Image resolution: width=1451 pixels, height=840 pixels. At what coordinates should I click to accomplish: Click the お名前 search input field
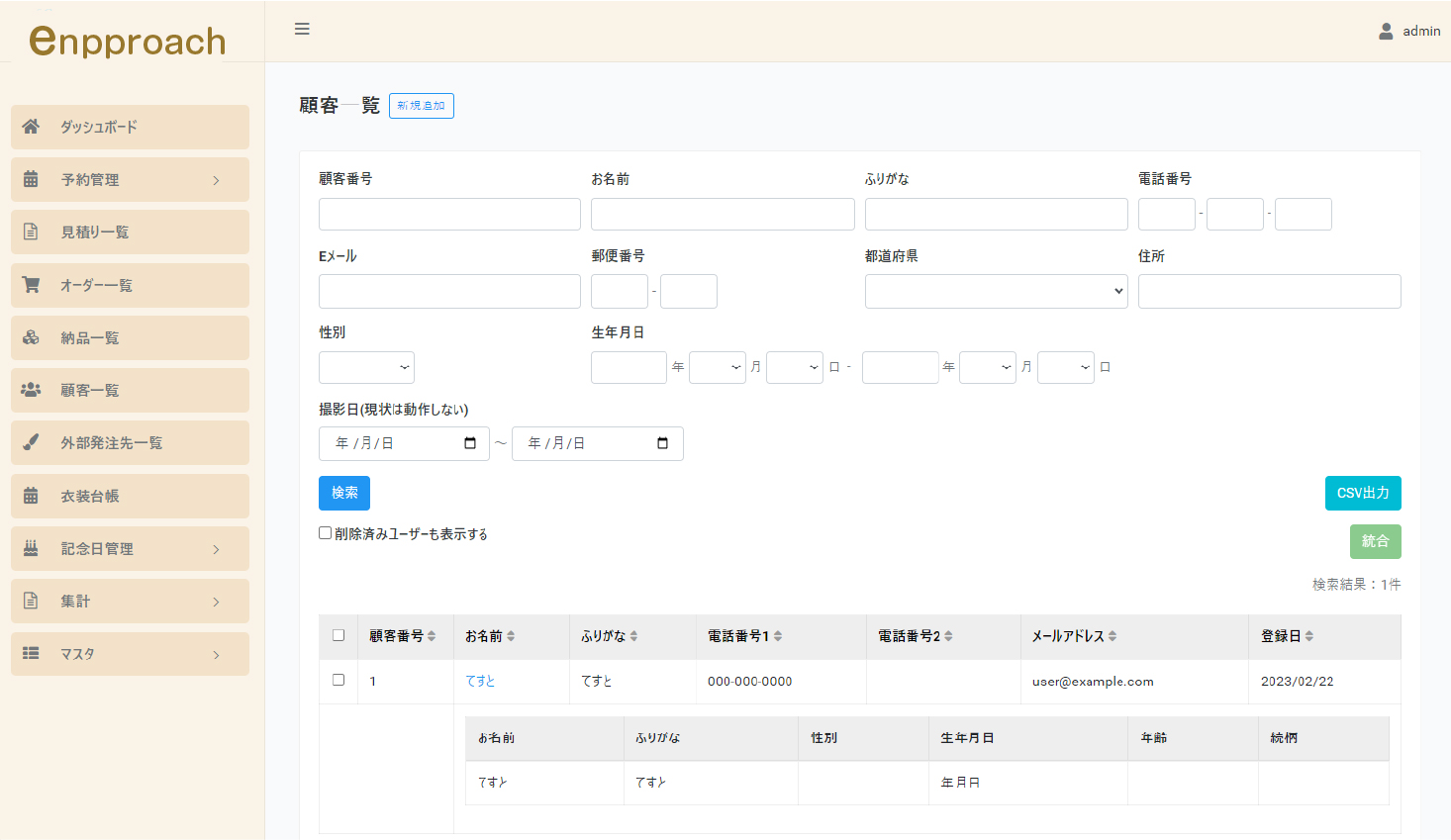click(723, 215)
